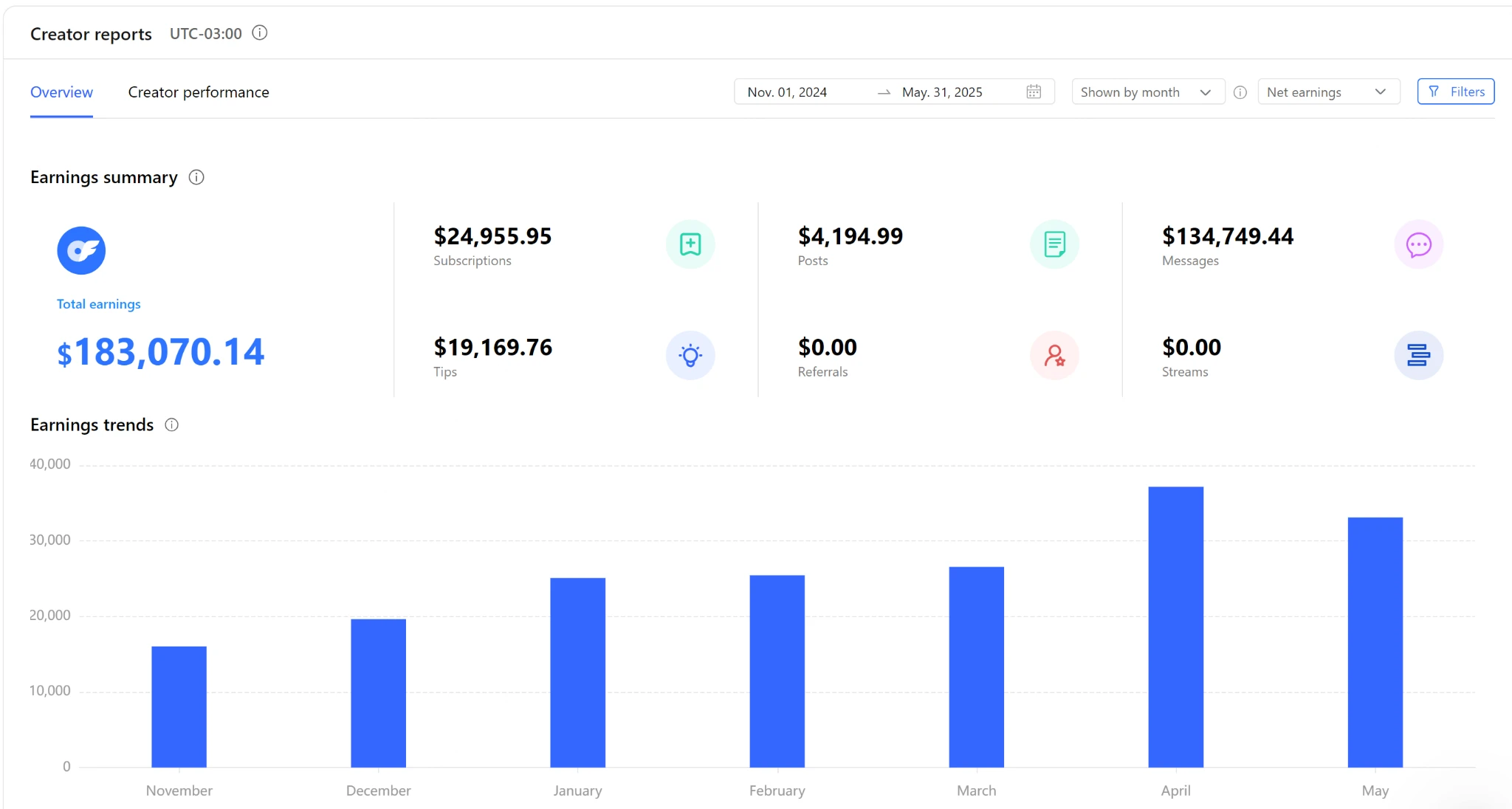
Task: Click the April bar in earnings chart
Action: 1175,626
